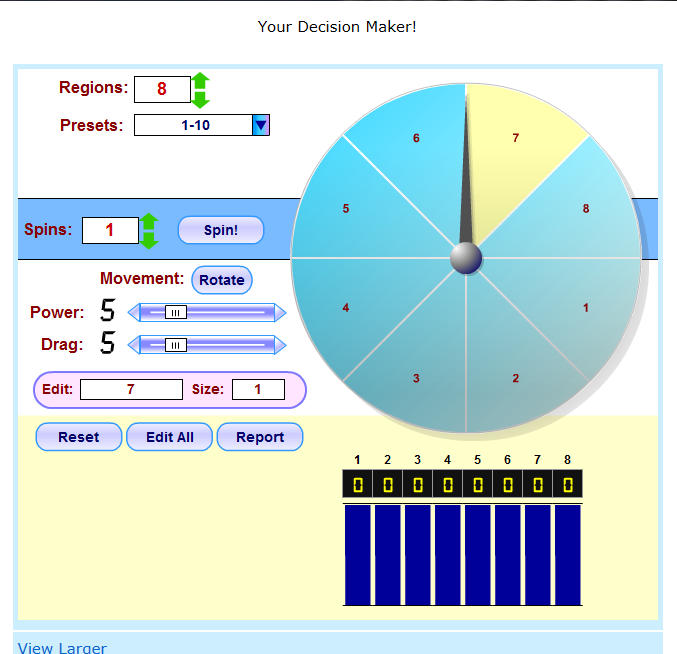The height and width of the screenshot is (654, 677).
Task: Click the Spins green down arrow
Action: [149, 240]
